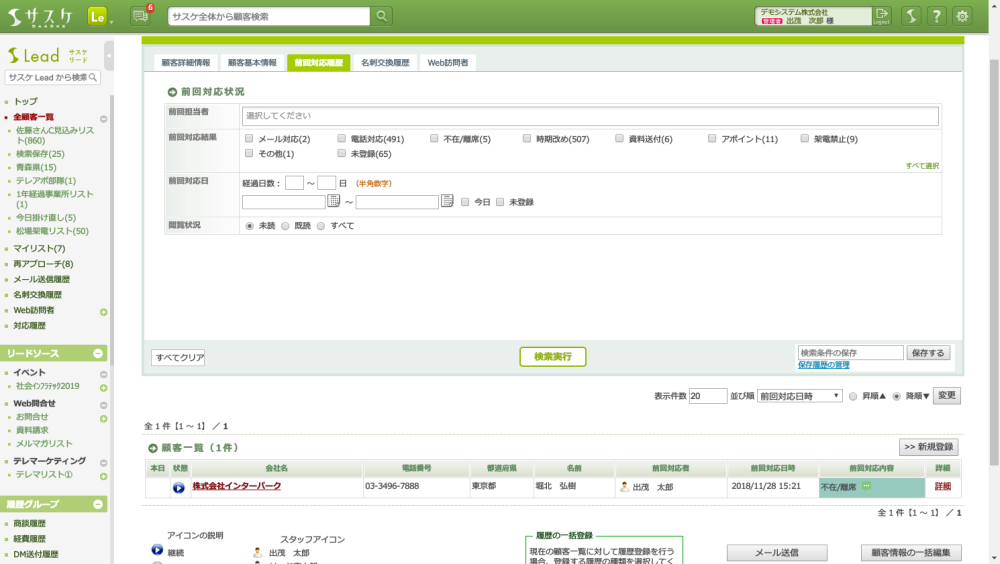
Task: Switch to the 顧客基本情報 tab
Action: pos(251,62)
